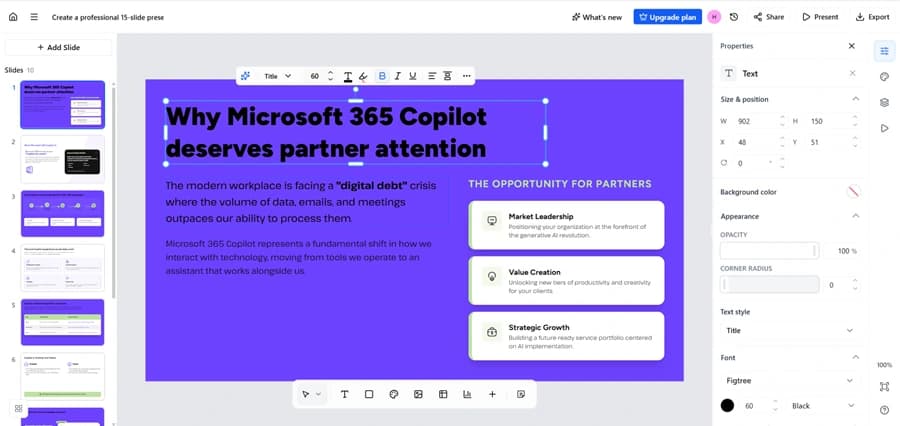Click font size 60 field in floating toolbar
Screen dimensions: 900x426
(315, 76)
